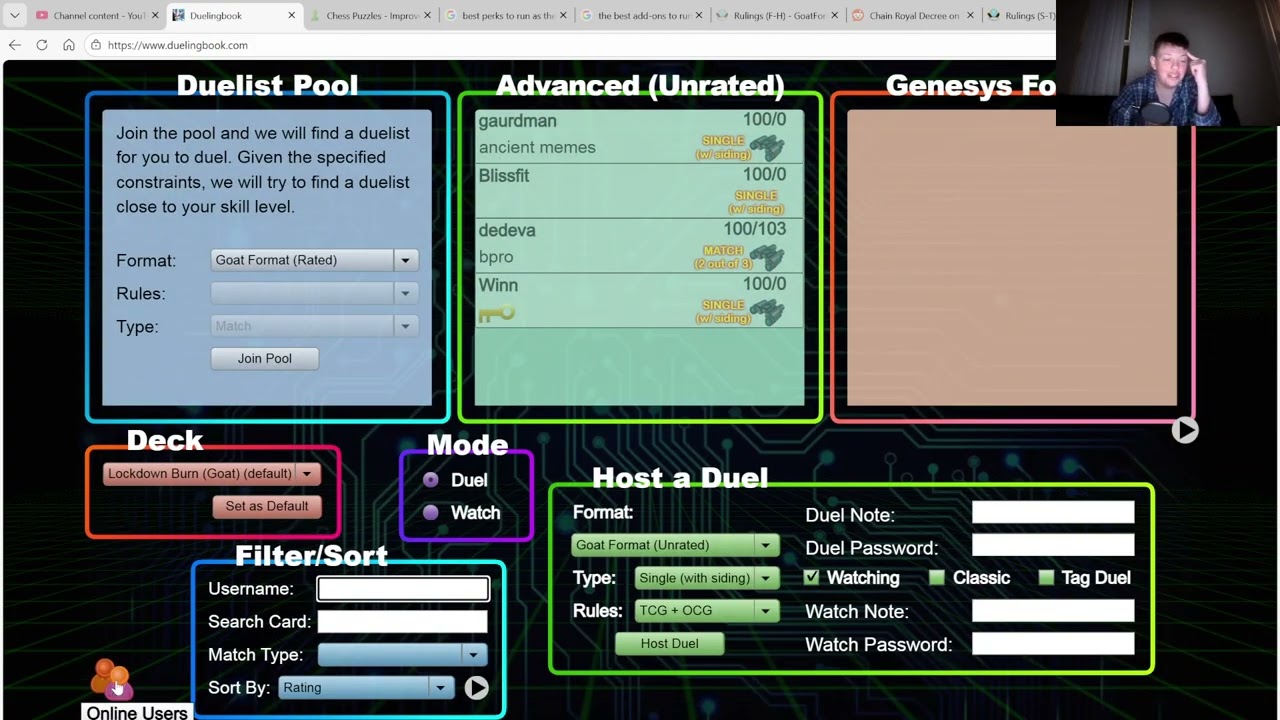Image resolution: width=1280 pixels, height=720 pixels.
Task: Click the next-panel arrow beside Genesys format
Action: pos(1185,430)
